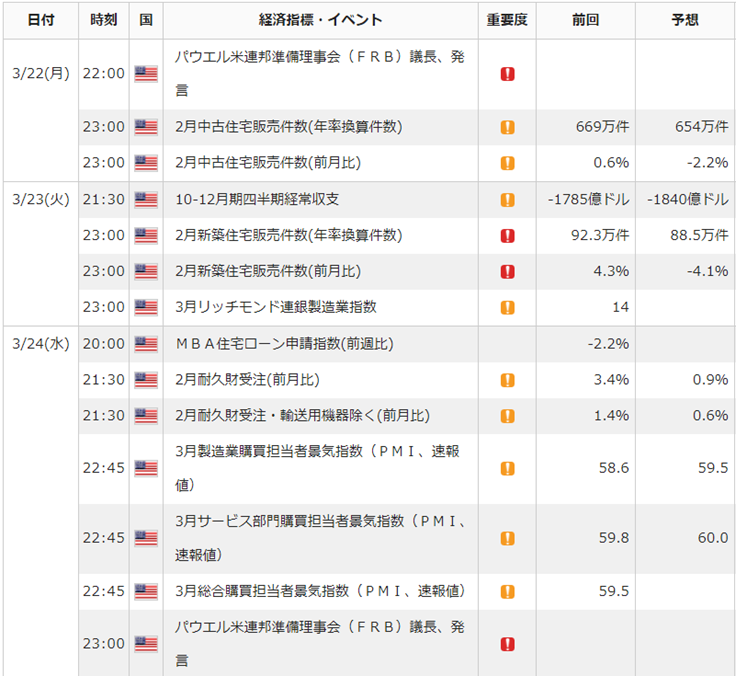Image resolution: width=736 pixels, height=676 pixels.
Task: Click previous value 58.6
Action: tap(614, 468)
